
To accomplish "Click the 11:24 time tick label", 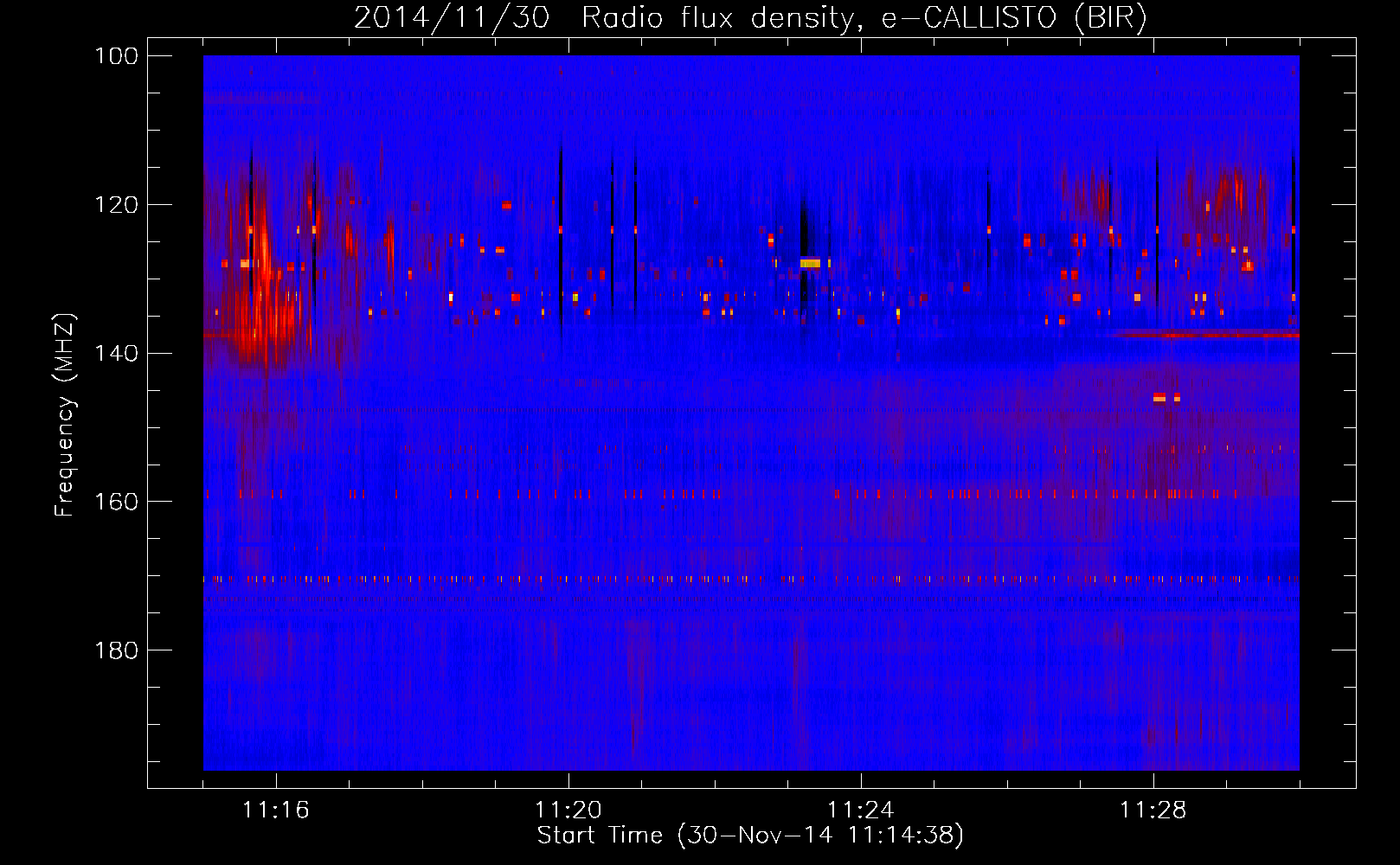I will point(861,811).
